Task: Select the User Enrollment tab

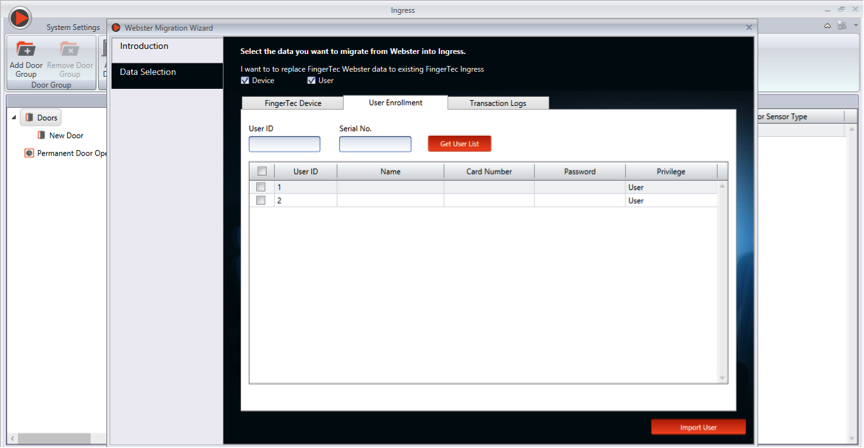Action: pyautogui.click(x=396, y=102)
